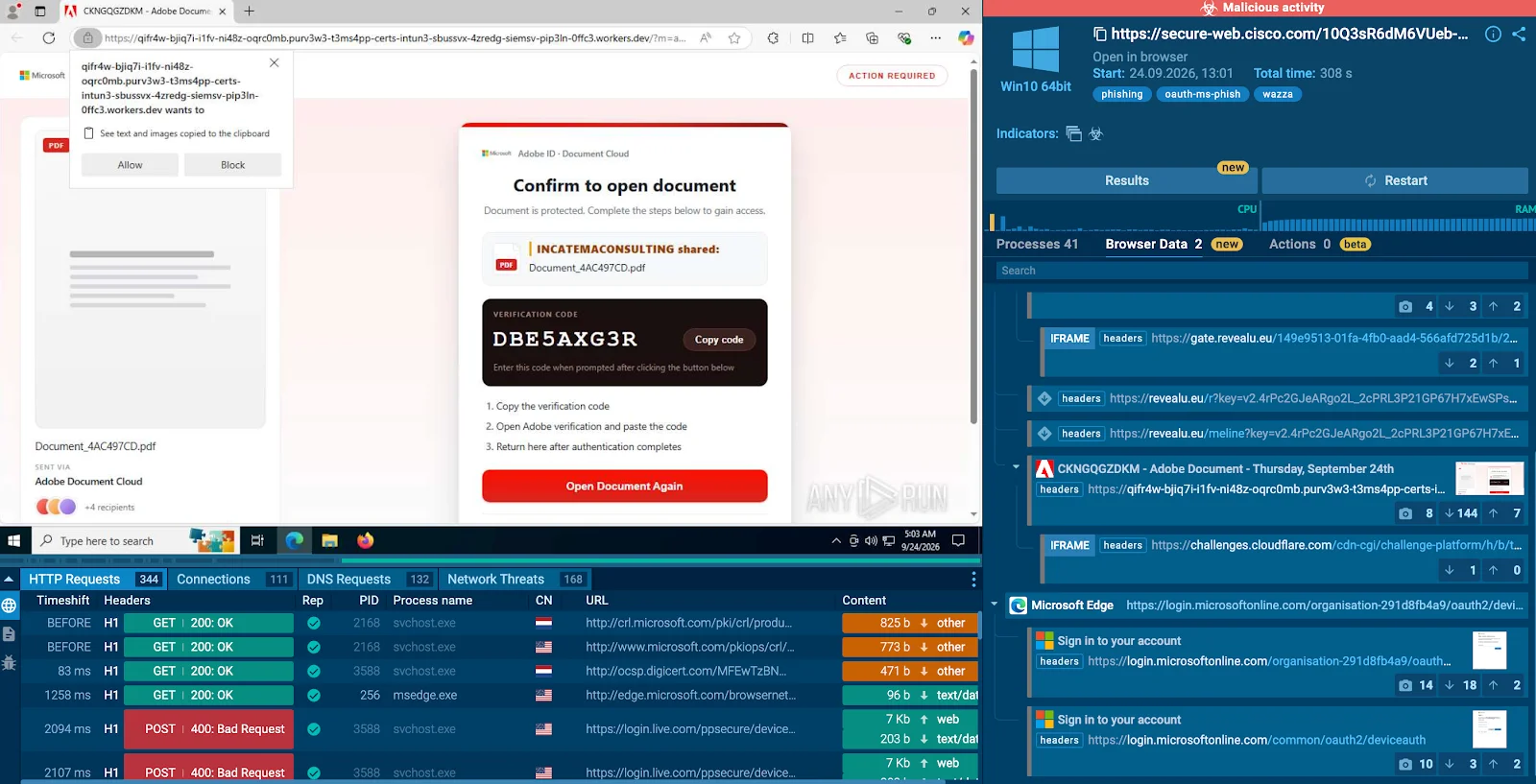Click the phishing tag
Viewport: 1536px width, 784px height.
point(1122,94)
